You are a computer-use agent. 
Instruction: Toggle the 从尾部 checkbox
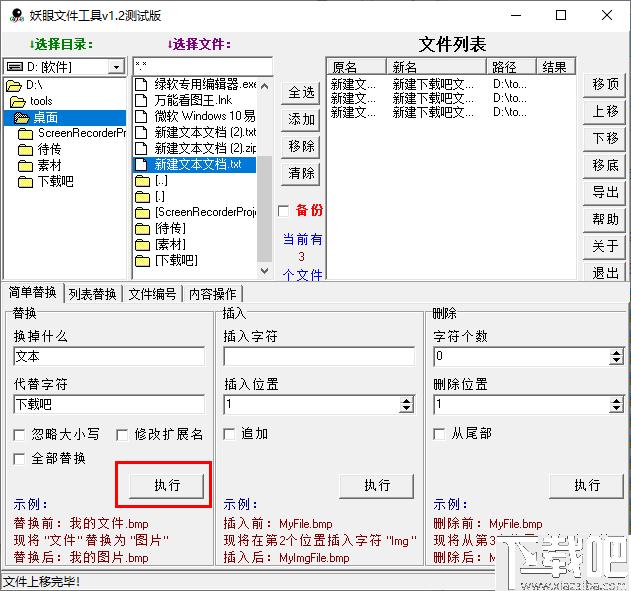tap(439, 434)
